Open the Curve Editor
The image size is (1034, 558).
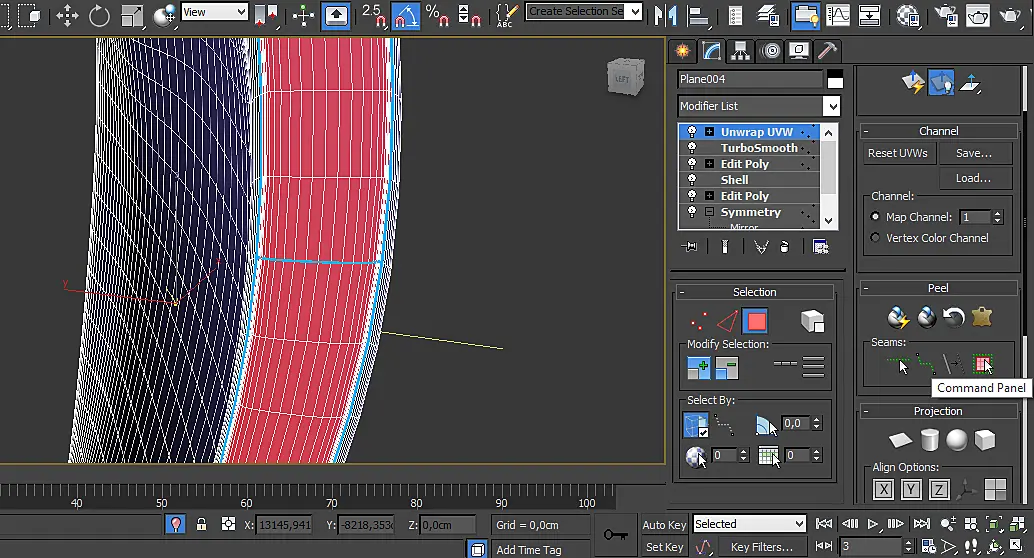[x=837, y=15]
